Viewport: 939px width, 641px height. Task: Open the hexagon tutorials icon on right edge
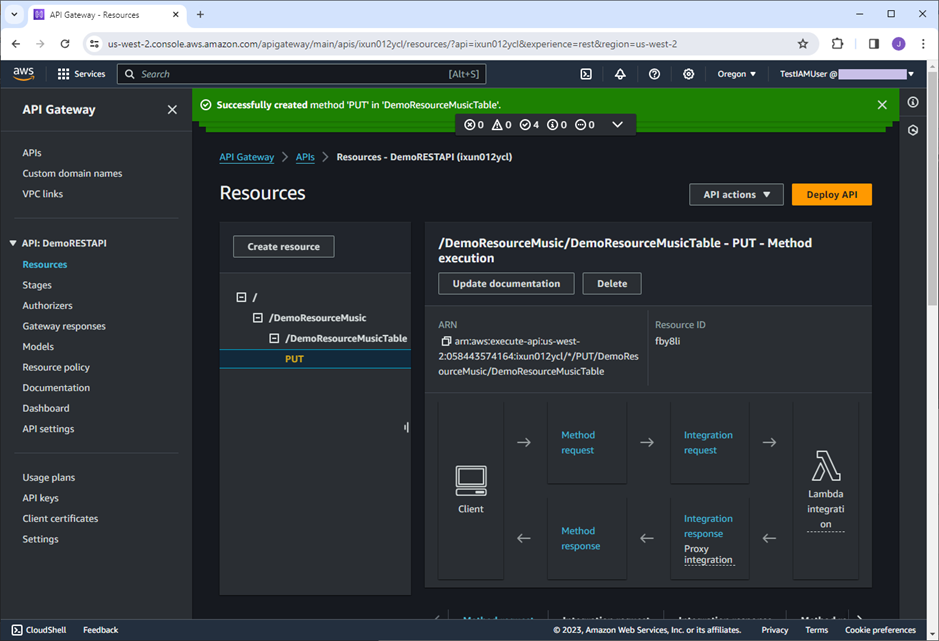pyautogui.click(x=913, y=130)
